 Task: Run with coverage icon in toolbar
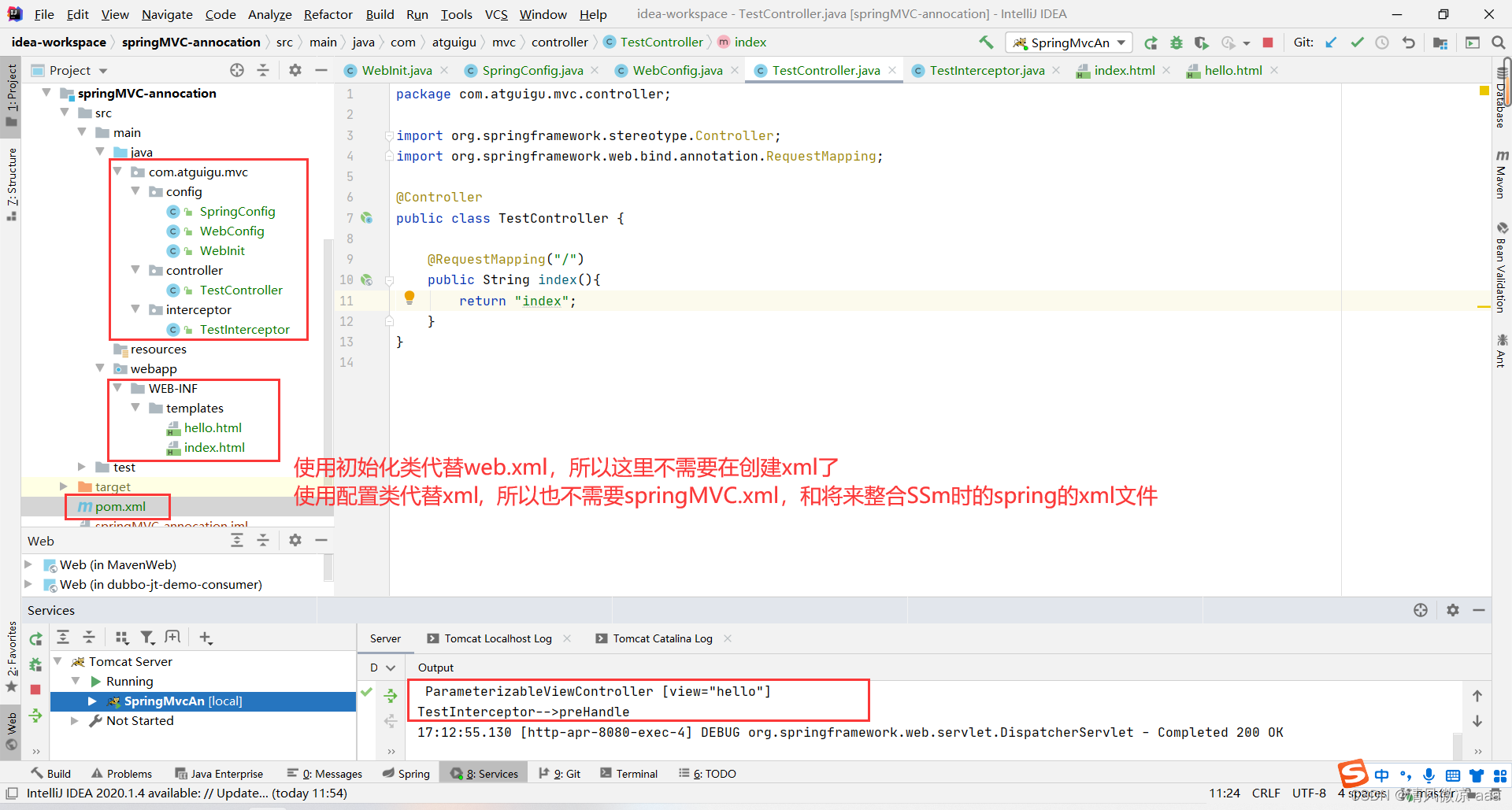pyautogui.click(x=1201, y=43)
